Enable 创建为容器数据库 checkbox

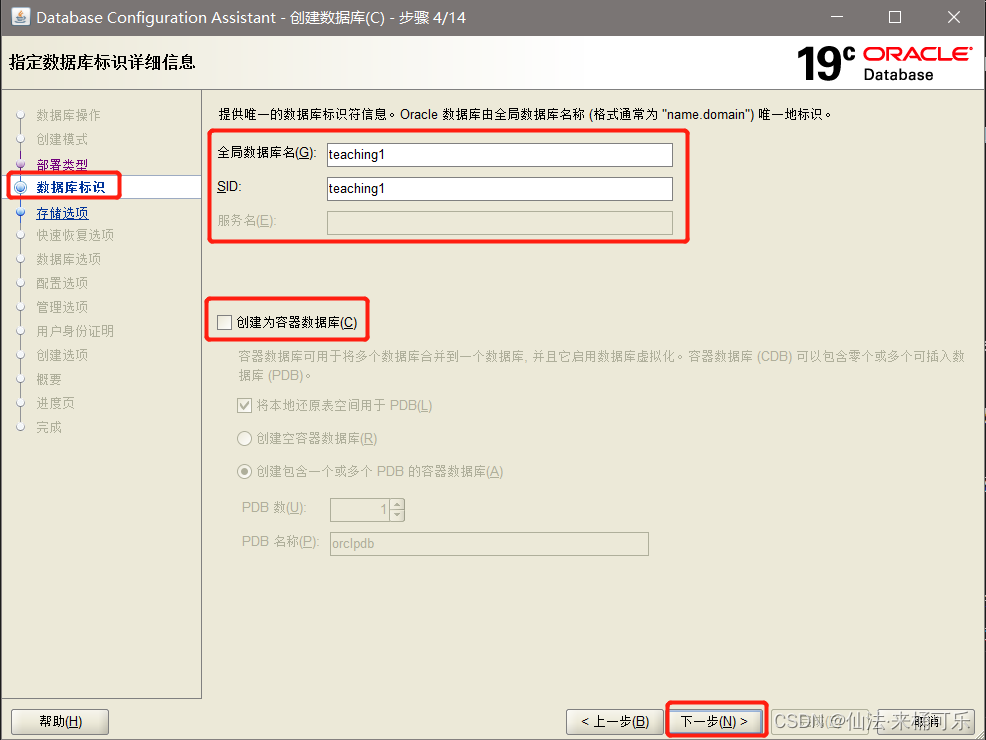[224, 323]
